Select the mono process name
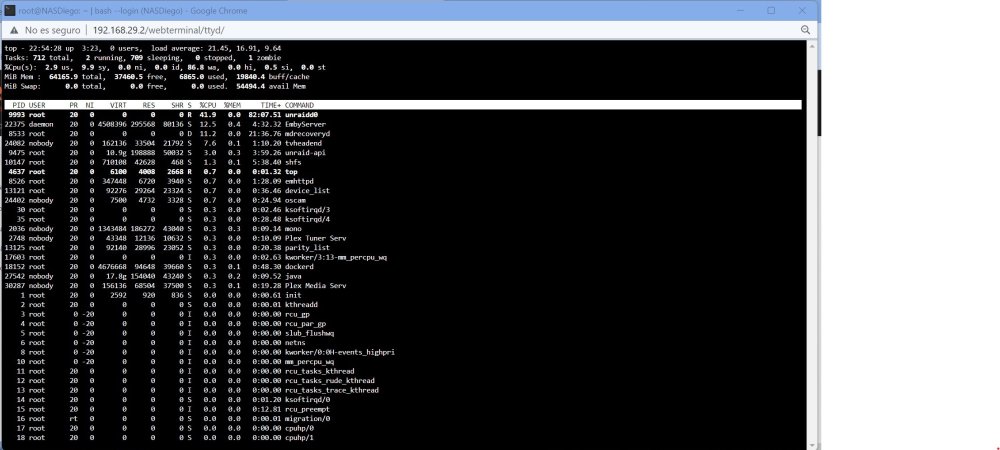The image size is (1000, 450). pos(293,229)
